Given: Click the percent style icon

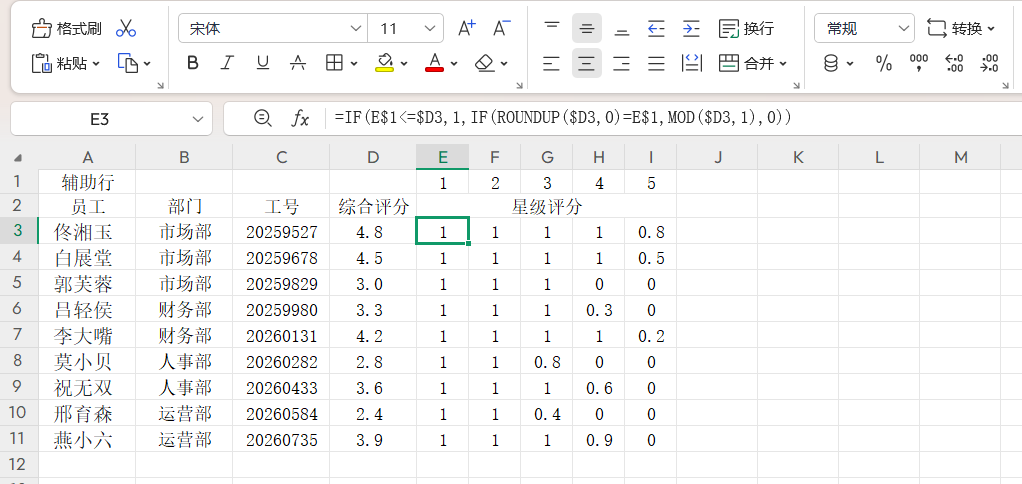Looking at the screenshot, I should [884, 64].
